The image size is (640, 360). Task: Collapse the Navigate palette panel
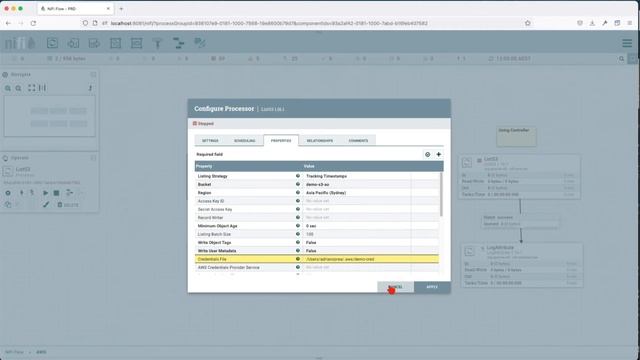(x=93, y=74)
